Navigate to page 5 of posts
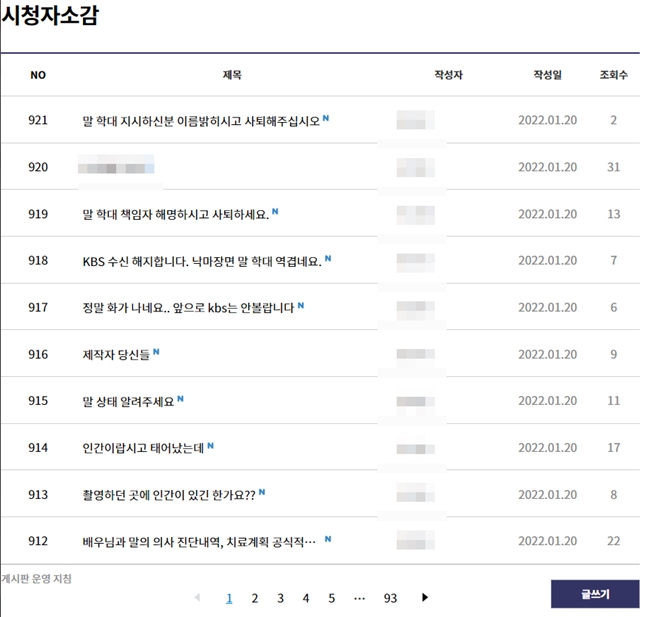The image size is (658, 617). tap(332, 598)
